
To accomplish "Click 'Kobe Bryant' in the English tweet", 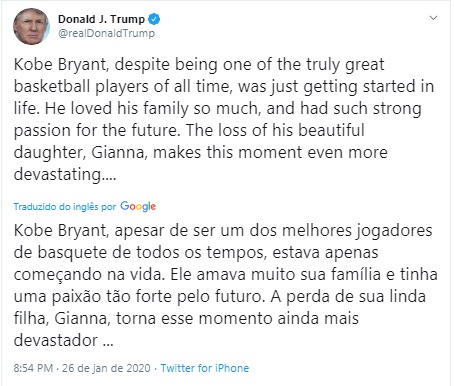I will [61, 64].
